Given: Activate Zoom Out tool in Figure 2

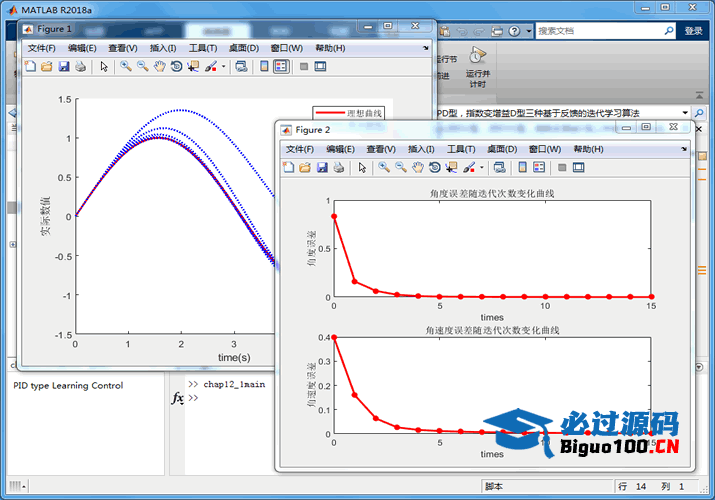Looking at the screenshot, I should [401, 168].
